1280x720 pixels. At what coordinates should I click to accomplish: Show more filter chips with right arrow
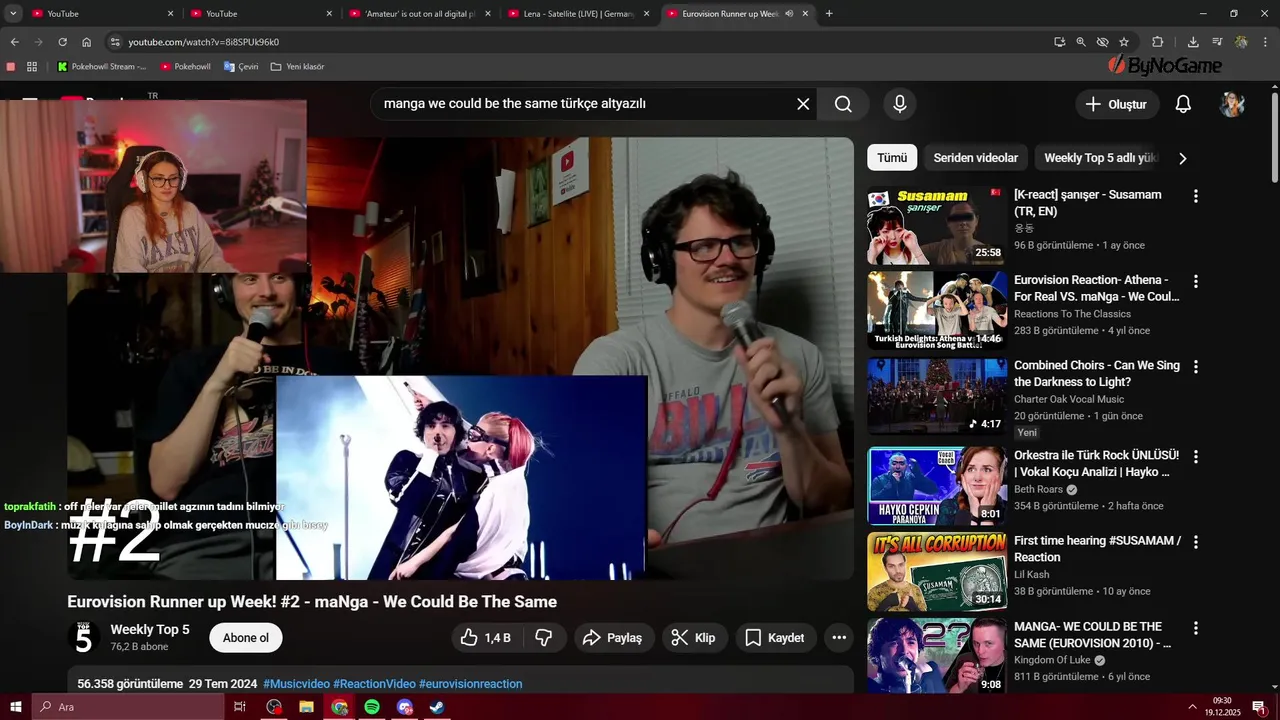click(x=1182, y=158)
